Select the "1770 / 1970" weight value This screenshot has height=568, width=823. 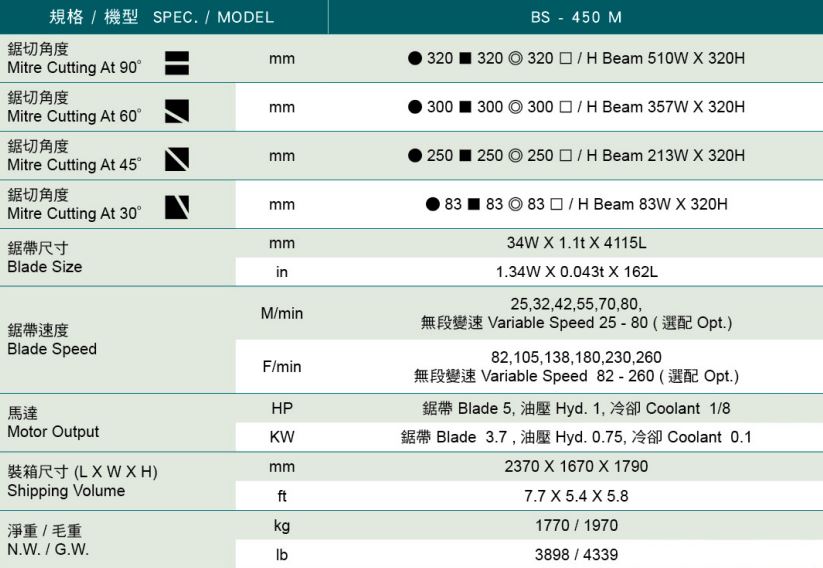point(575,525)
